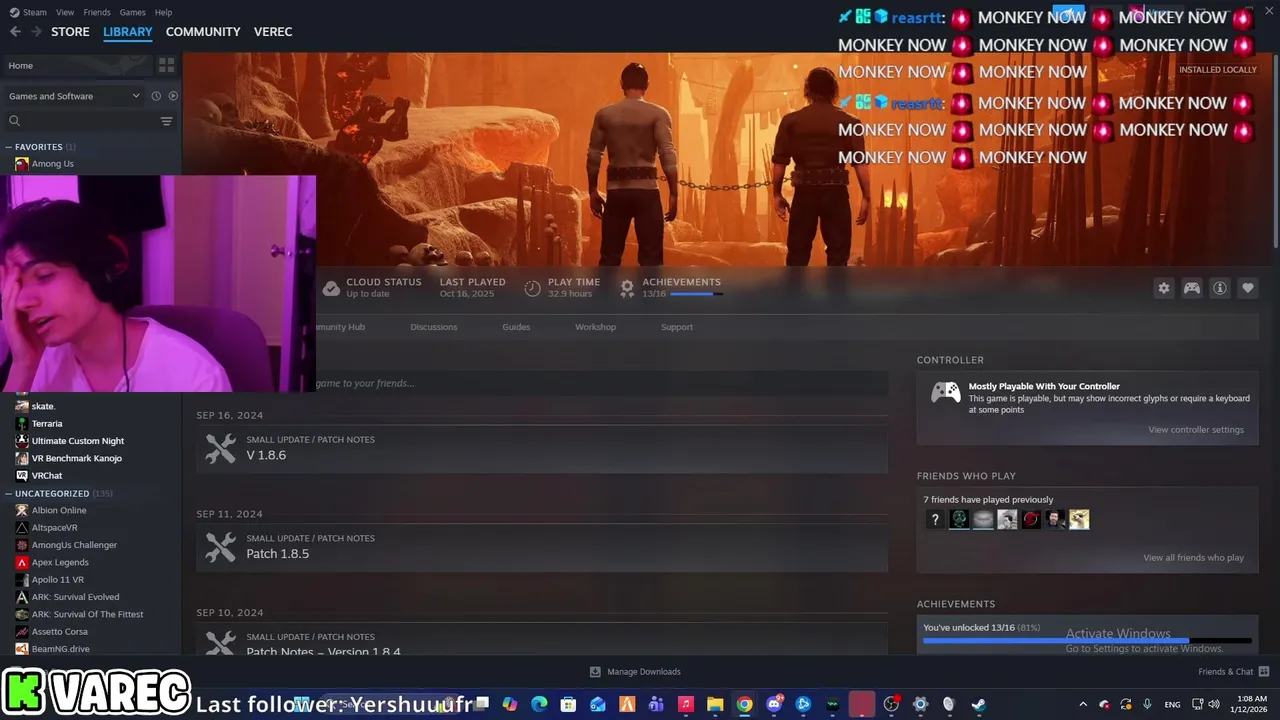The height and width of the screenshot is (720, 1280).
Task: Open Google Chrome from taskbar
Action: click(x=745, y=704)
